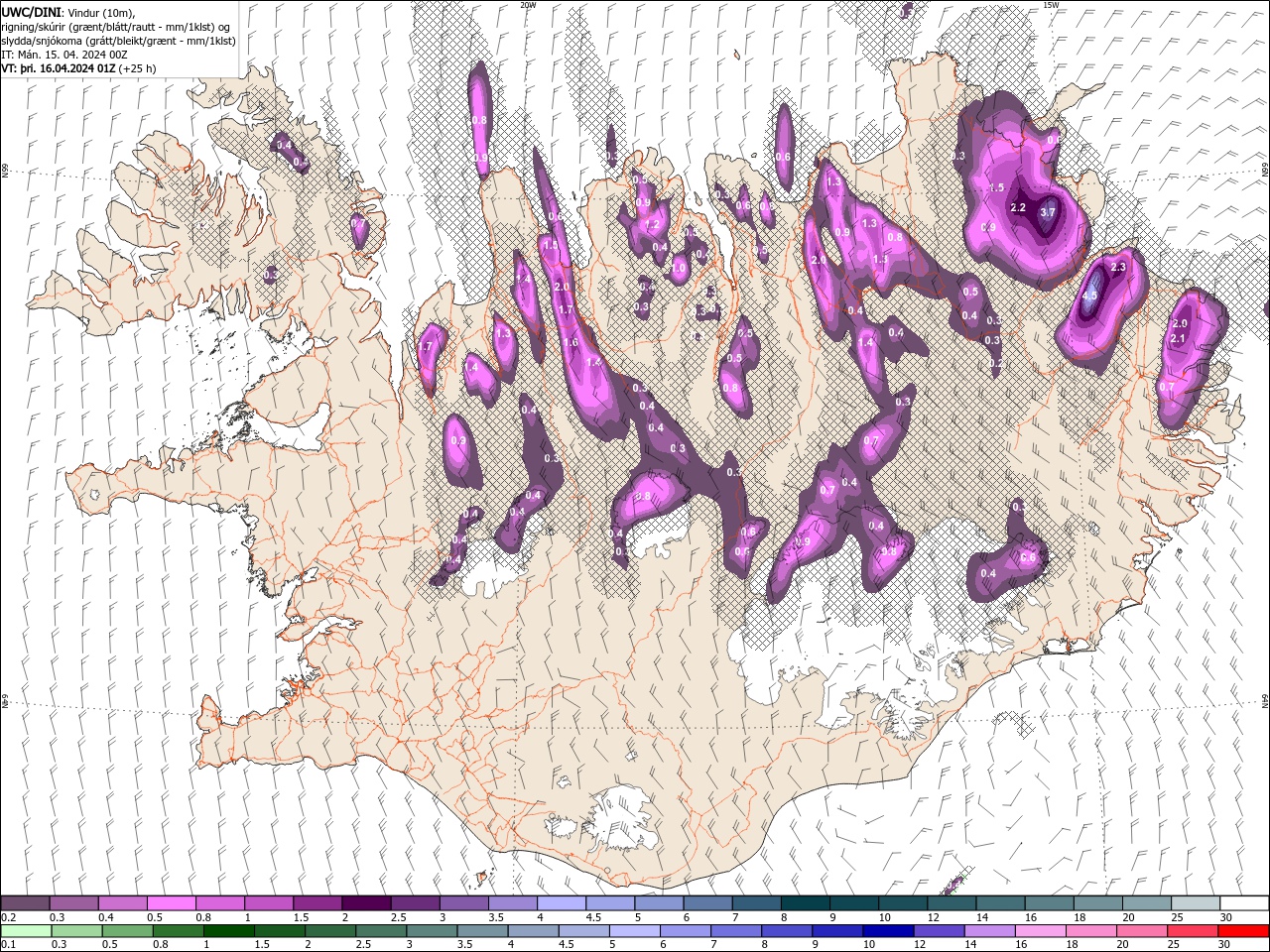Screen dimensions: 1270x952
Task: Click top-row legend swatch between 0.2 and 0.3
Action: pos(25,902)
